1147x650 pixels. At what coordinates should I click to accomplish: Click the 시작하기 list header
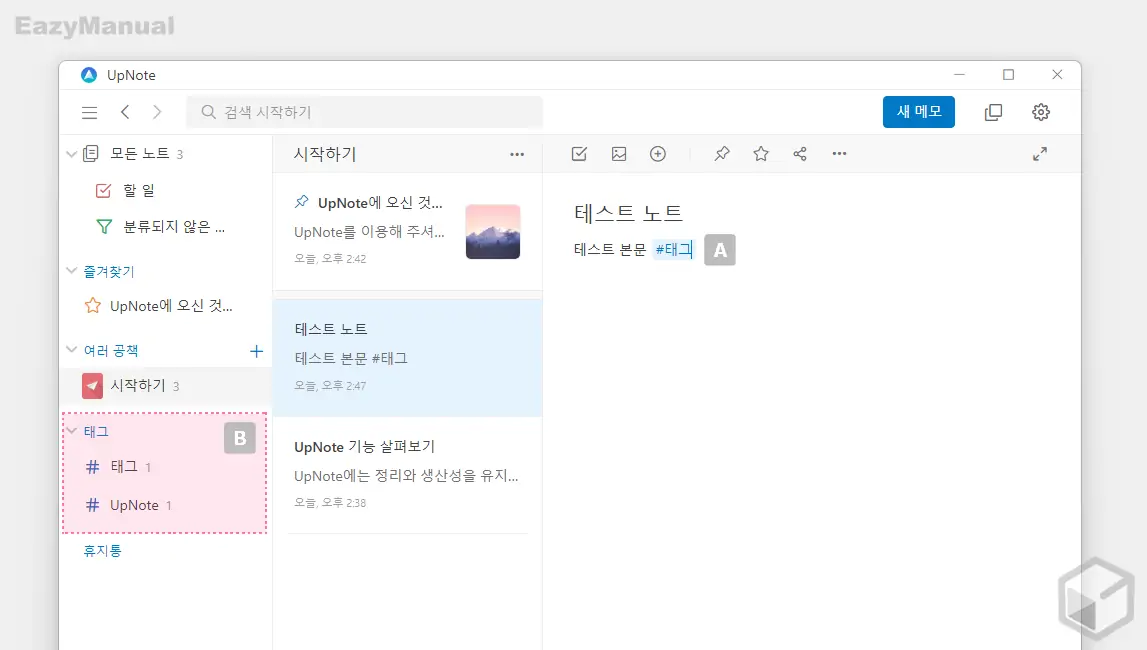tap(325, 154)
